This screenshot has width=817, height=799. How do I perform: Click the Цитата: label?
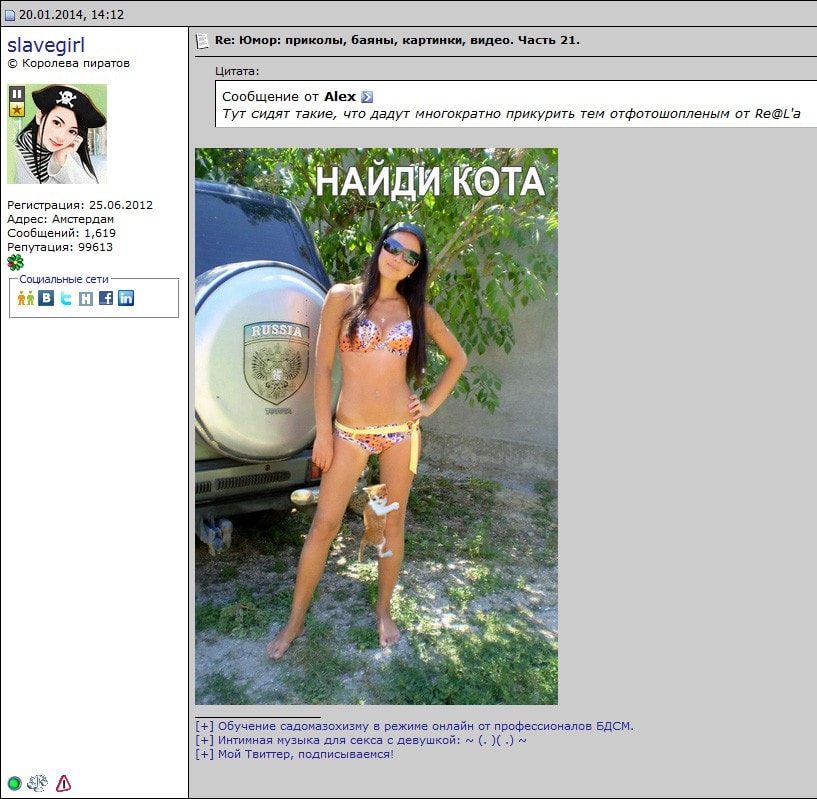click(237, 71)
